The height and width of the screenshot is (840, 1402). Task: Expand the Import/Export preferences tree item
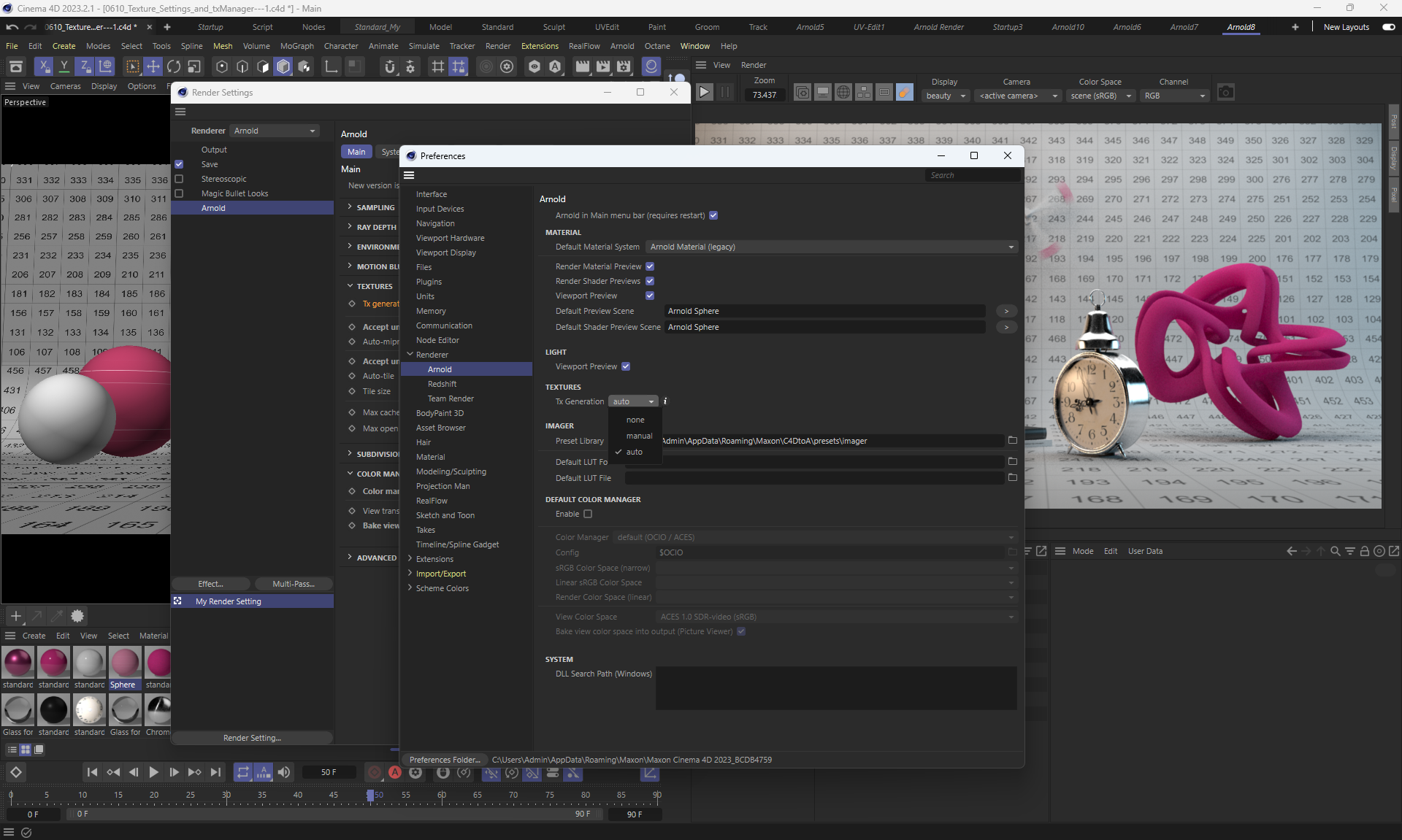point(410,574)
